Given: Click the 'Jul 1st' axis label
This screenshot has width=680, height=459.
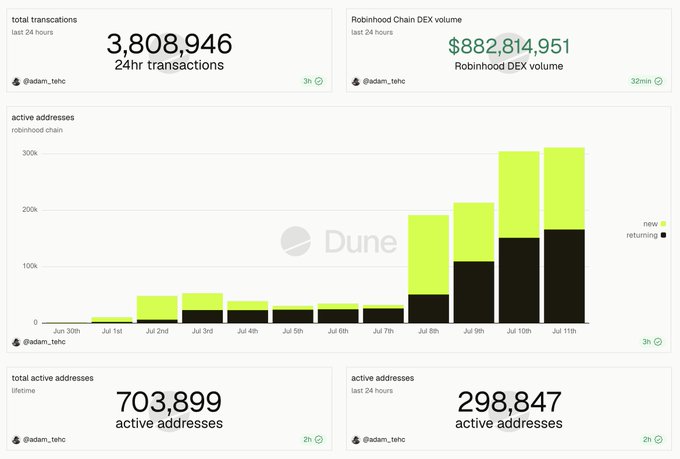Looking at the screenshot, I should coord(112,331).
